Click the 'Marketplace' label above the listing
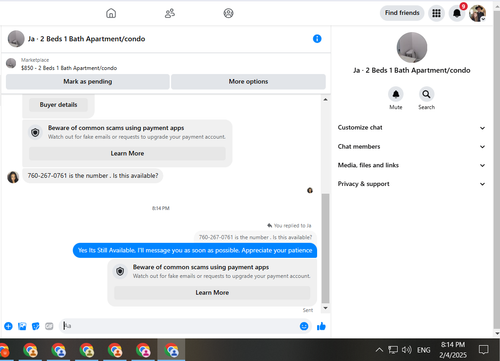This screenshot has height=361, width=500. coord(35,60)
